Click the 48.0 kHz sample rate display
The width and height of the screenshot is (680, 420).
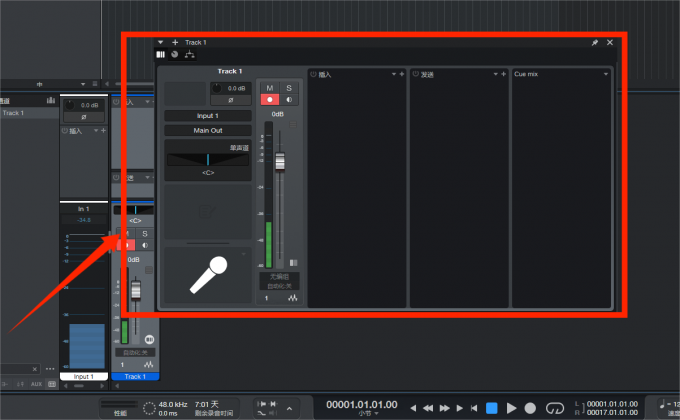tap(173, 404)
